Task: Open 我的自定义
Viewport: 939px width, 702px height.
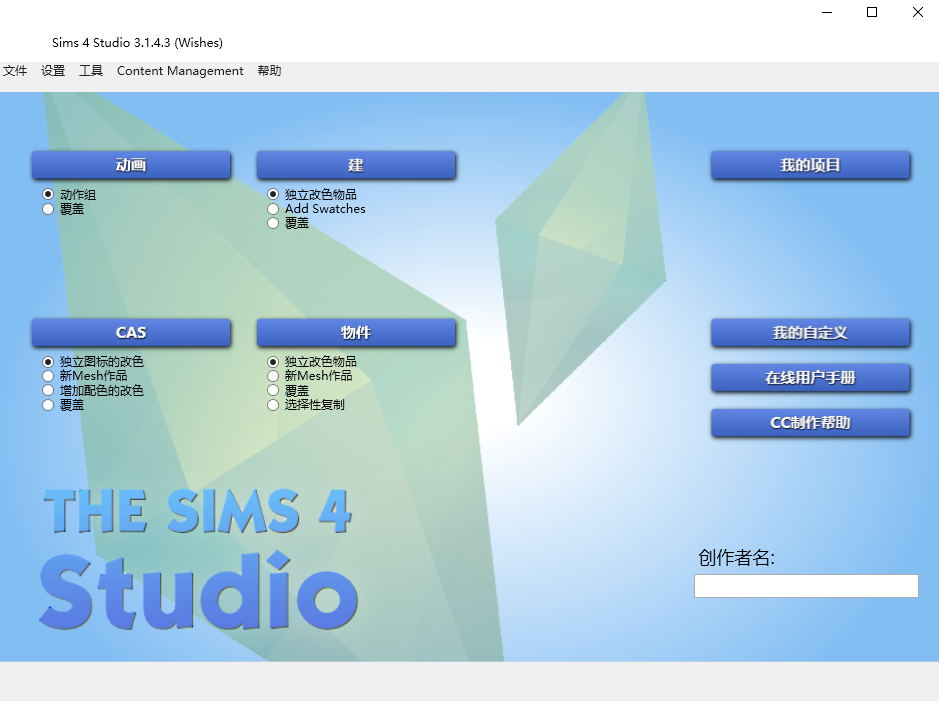Action: (810, 332)
